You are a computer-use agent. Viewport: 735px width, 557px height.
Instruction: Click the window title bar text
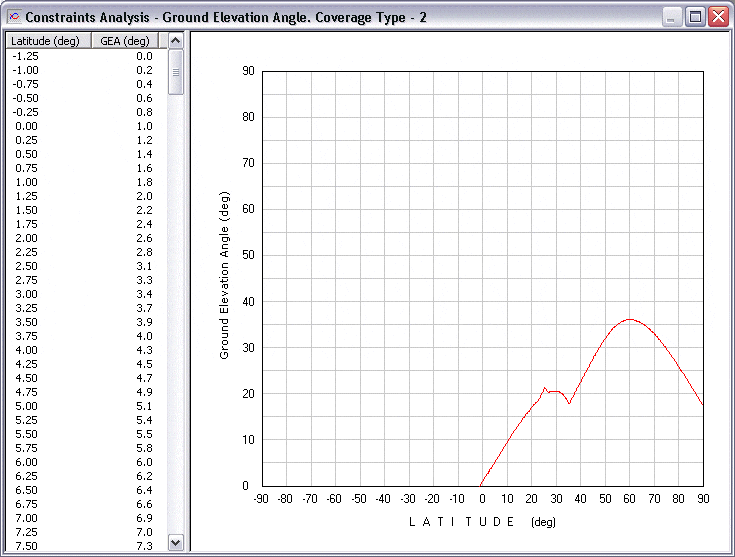click(226, 17)
